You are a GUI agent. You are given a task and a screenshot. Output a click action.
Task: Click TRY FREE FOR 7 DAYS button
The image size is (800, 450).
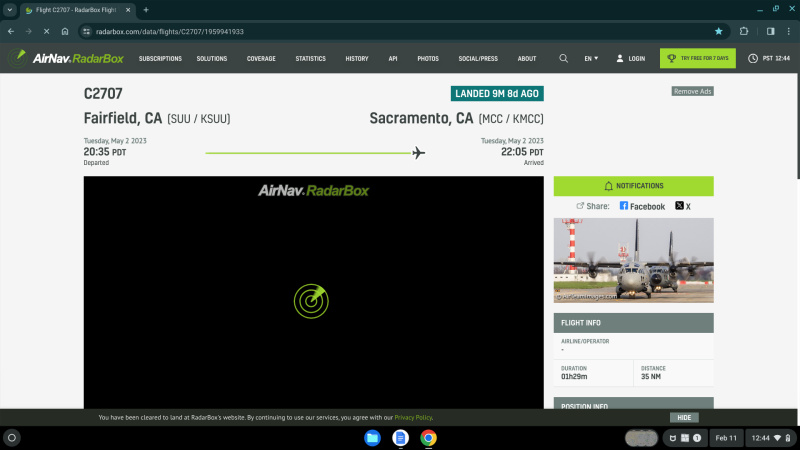coord(697,58)
